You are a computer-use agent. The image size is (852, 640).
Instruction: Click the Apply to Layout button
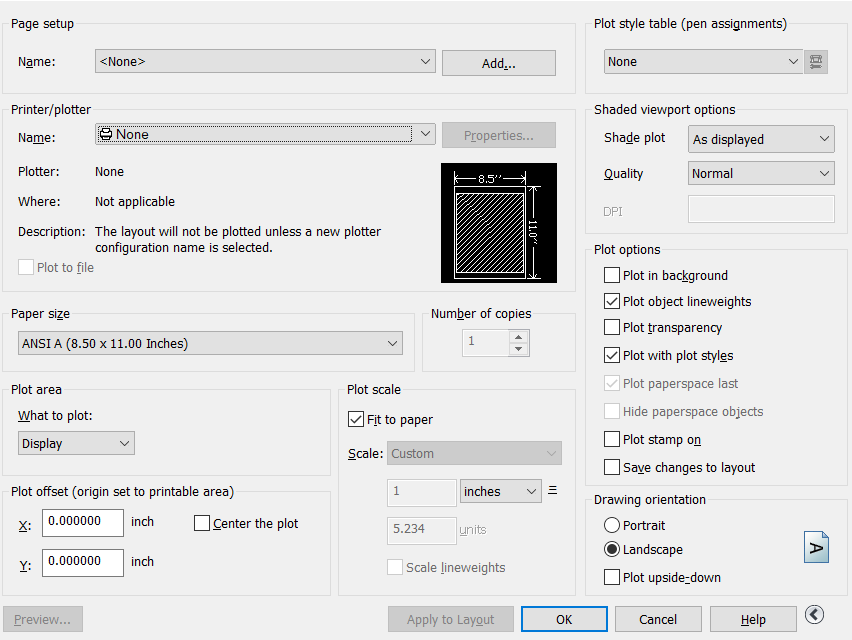450,619
